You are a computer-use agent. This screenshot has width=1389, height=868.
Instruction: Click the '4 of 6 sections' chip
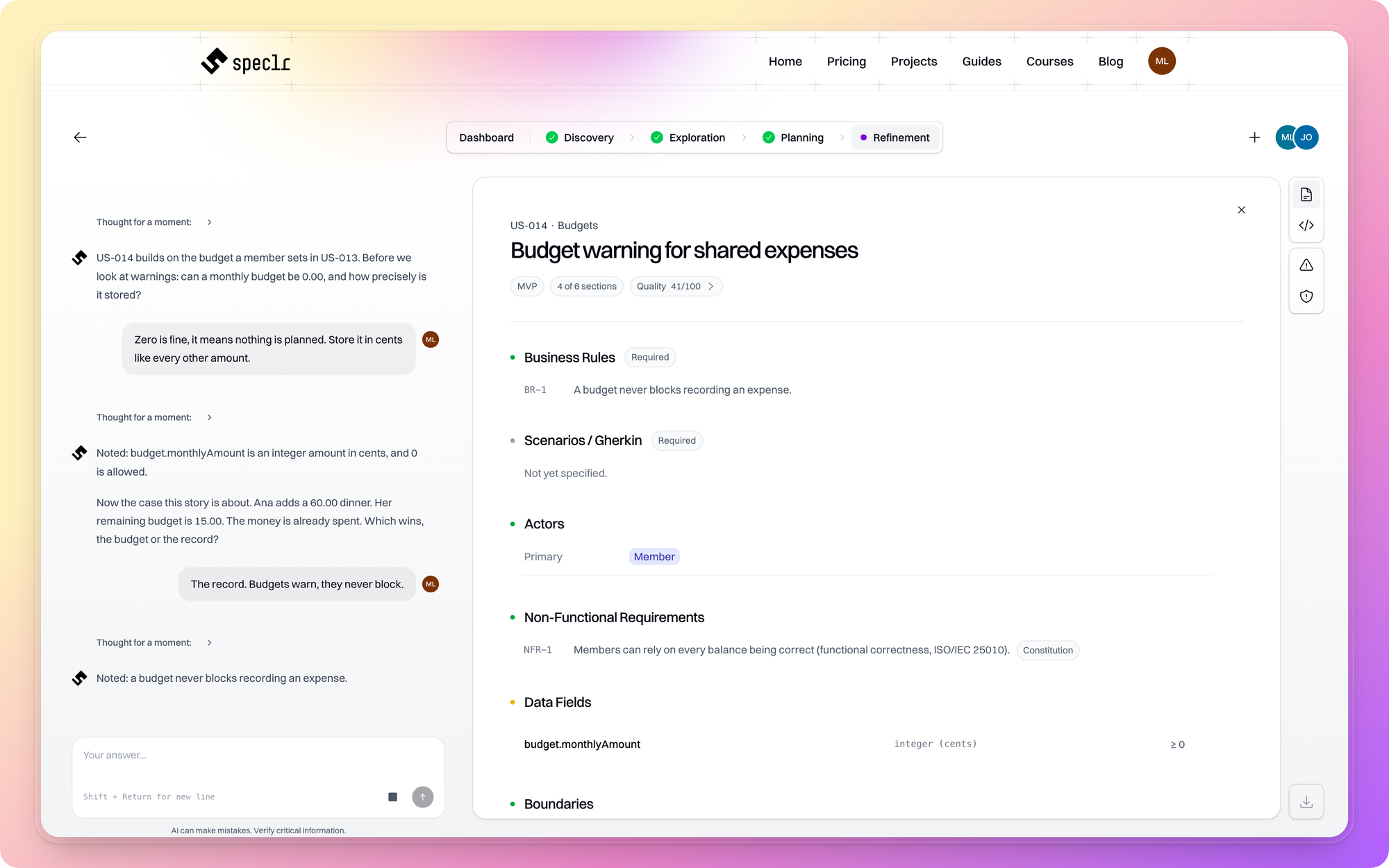coord(587,286)
